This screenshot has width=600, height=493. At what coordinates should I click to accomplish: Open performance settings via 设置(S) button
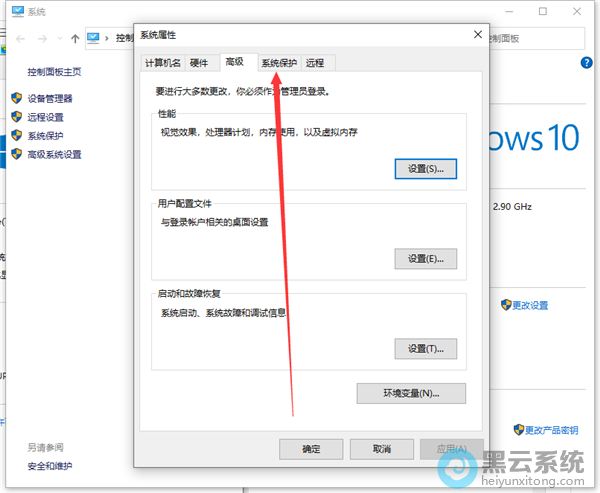(425, 168)
